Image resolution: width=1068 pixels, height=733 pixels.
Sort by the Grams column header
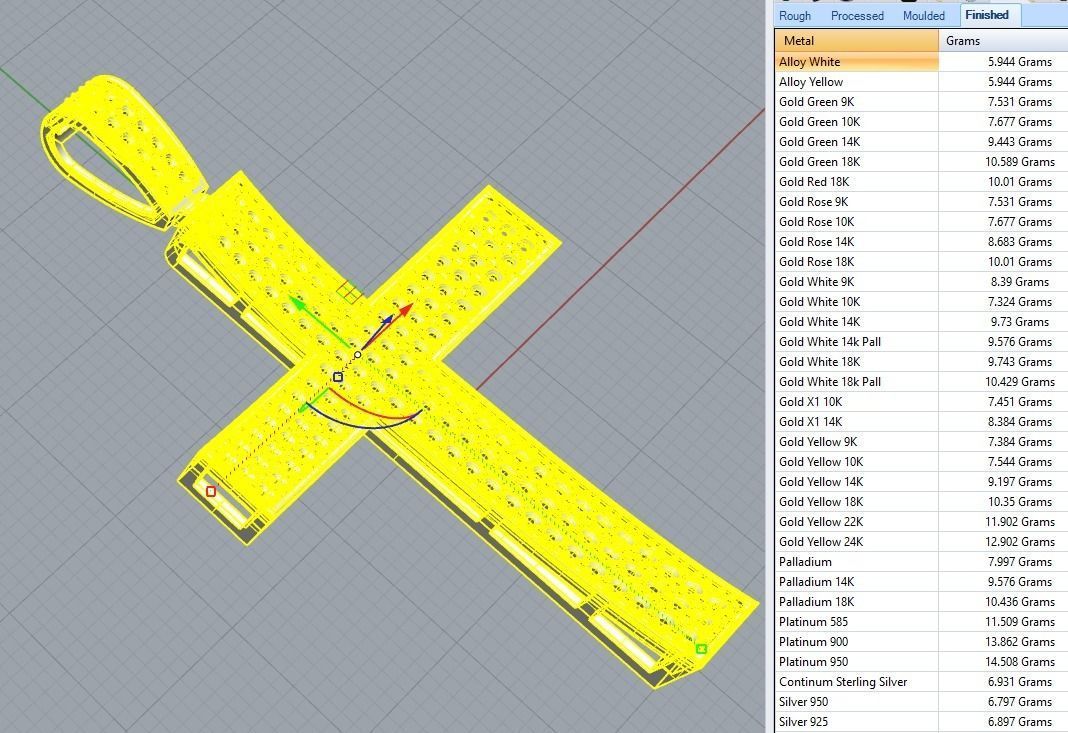tap(1003, 41)
